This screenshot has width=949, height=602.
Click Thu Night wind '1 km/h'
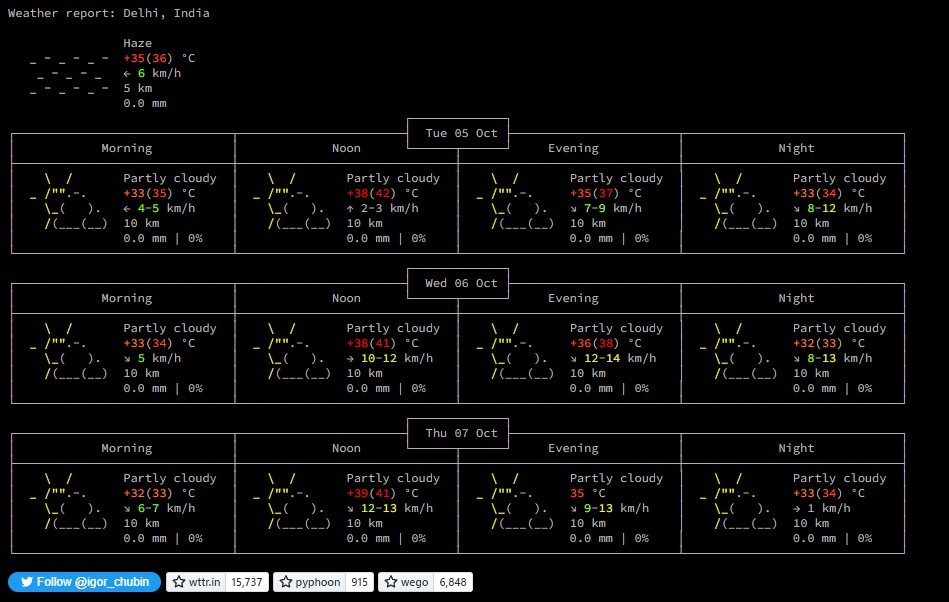click(x=829, y=508)
